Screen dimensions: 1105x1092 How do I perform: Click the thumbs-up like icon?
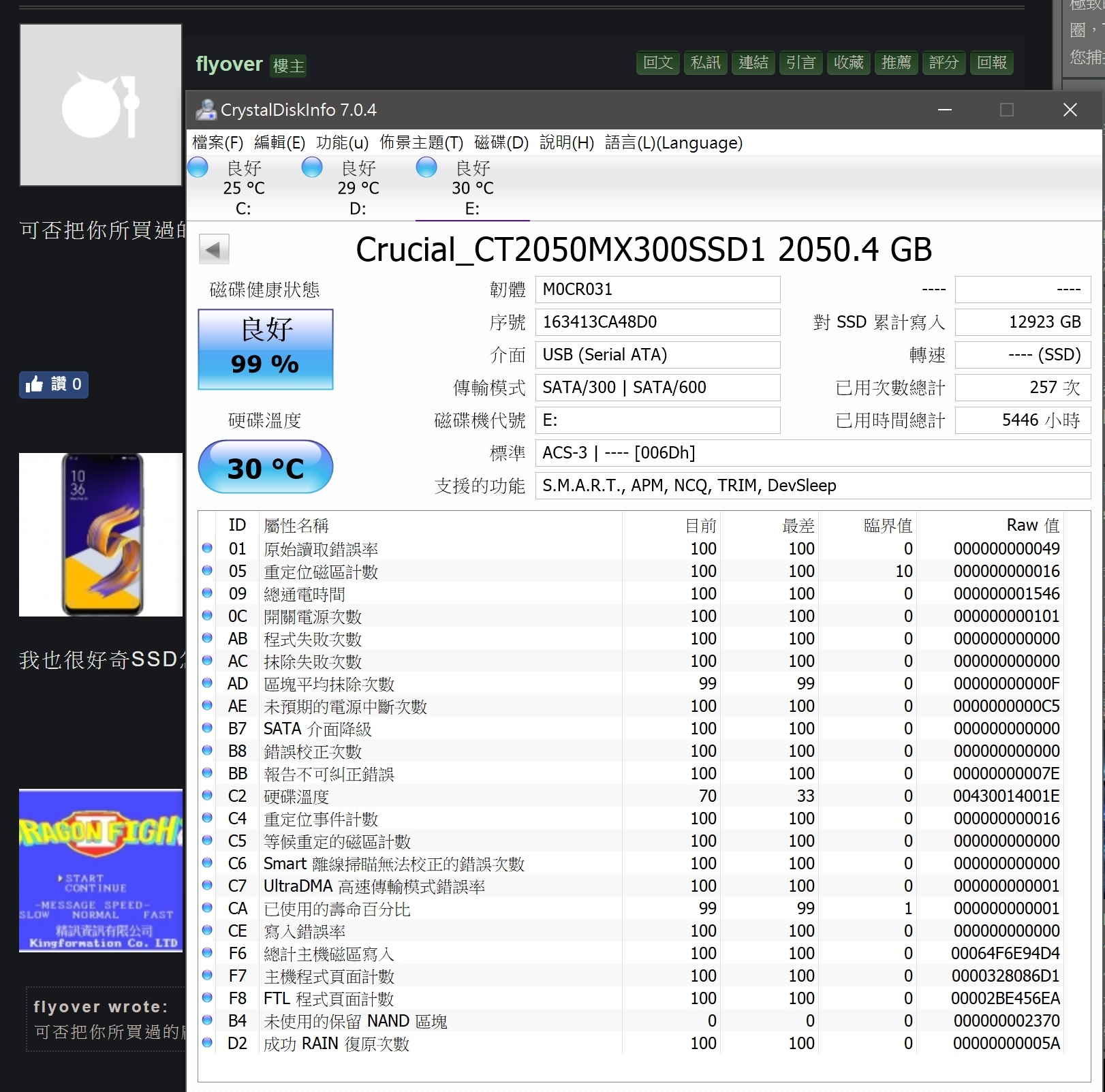(35, 384)
